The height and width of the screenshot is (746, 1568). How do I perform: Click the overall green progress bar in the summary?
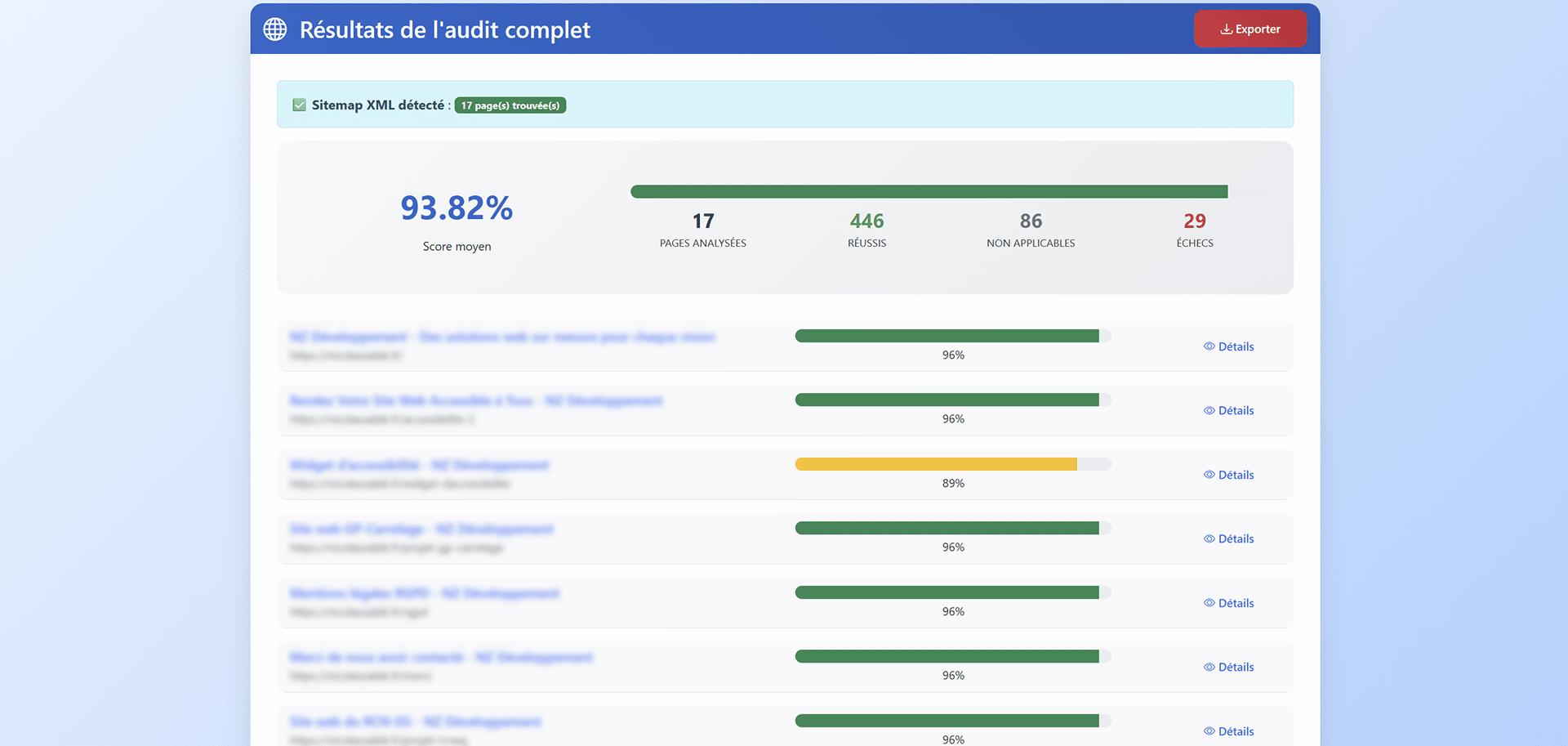click(929, 192)
